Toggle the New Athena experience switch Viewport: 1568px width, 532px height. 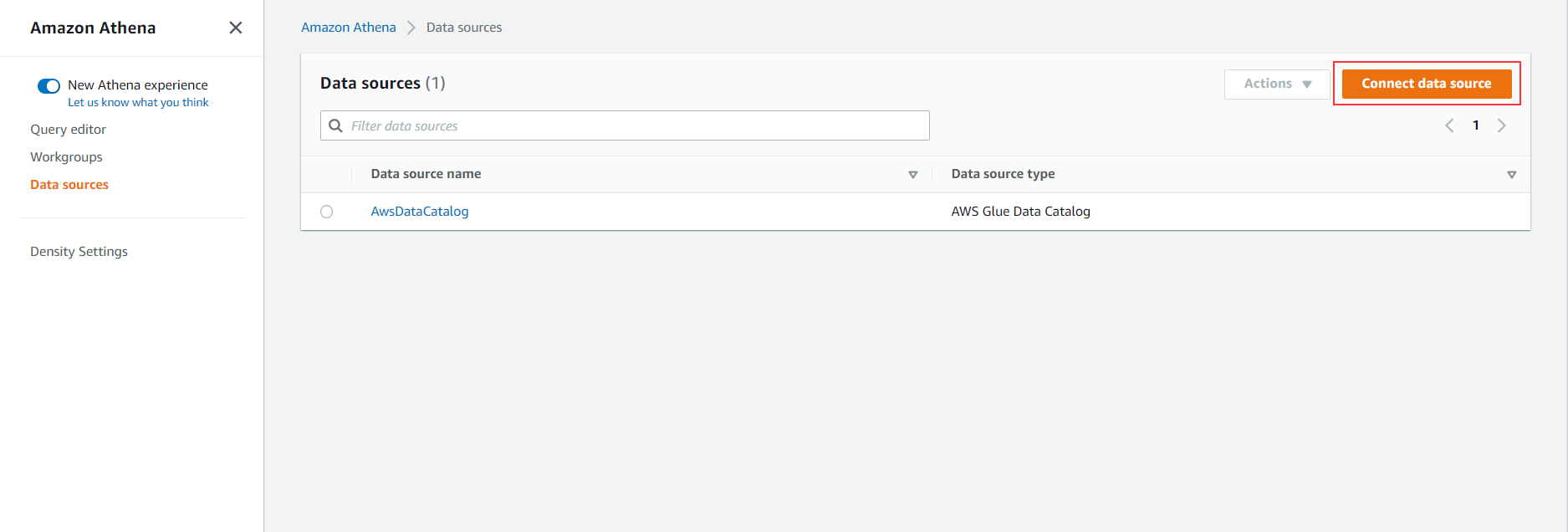pos(49,85)
